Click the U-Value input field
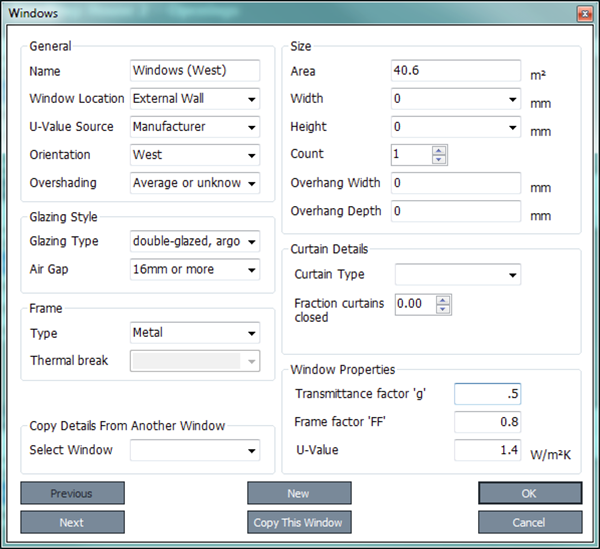The width and height of the screenshot is (600, 549). (488, 450)
